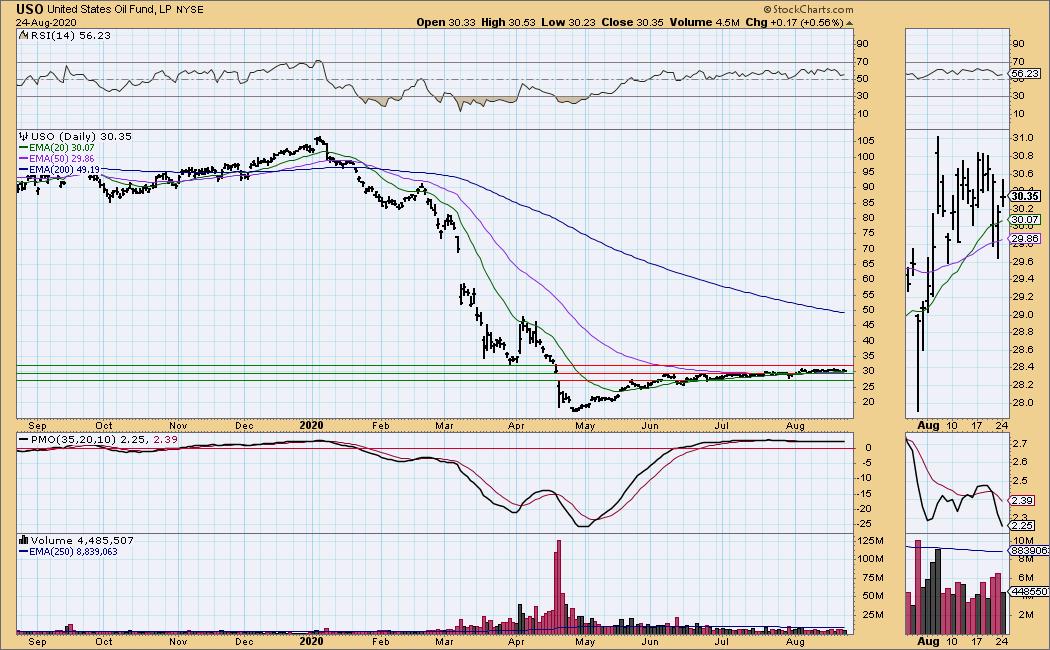The height and width of the screenshot is (650, 1050).
Task: Click the 105 label on main price axis
Action: pyautogui.click(x=866, y=141)
